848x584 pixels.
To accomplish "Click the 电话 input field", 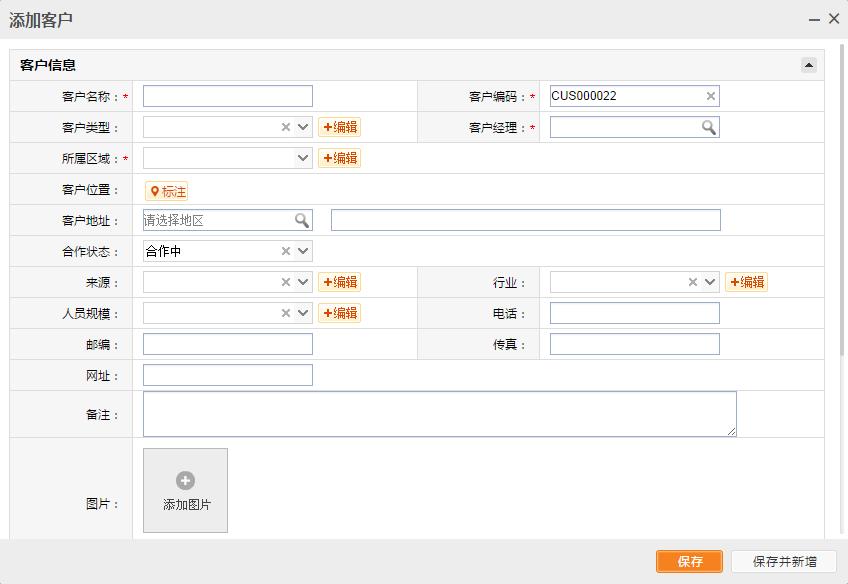I will pos(634,313).
